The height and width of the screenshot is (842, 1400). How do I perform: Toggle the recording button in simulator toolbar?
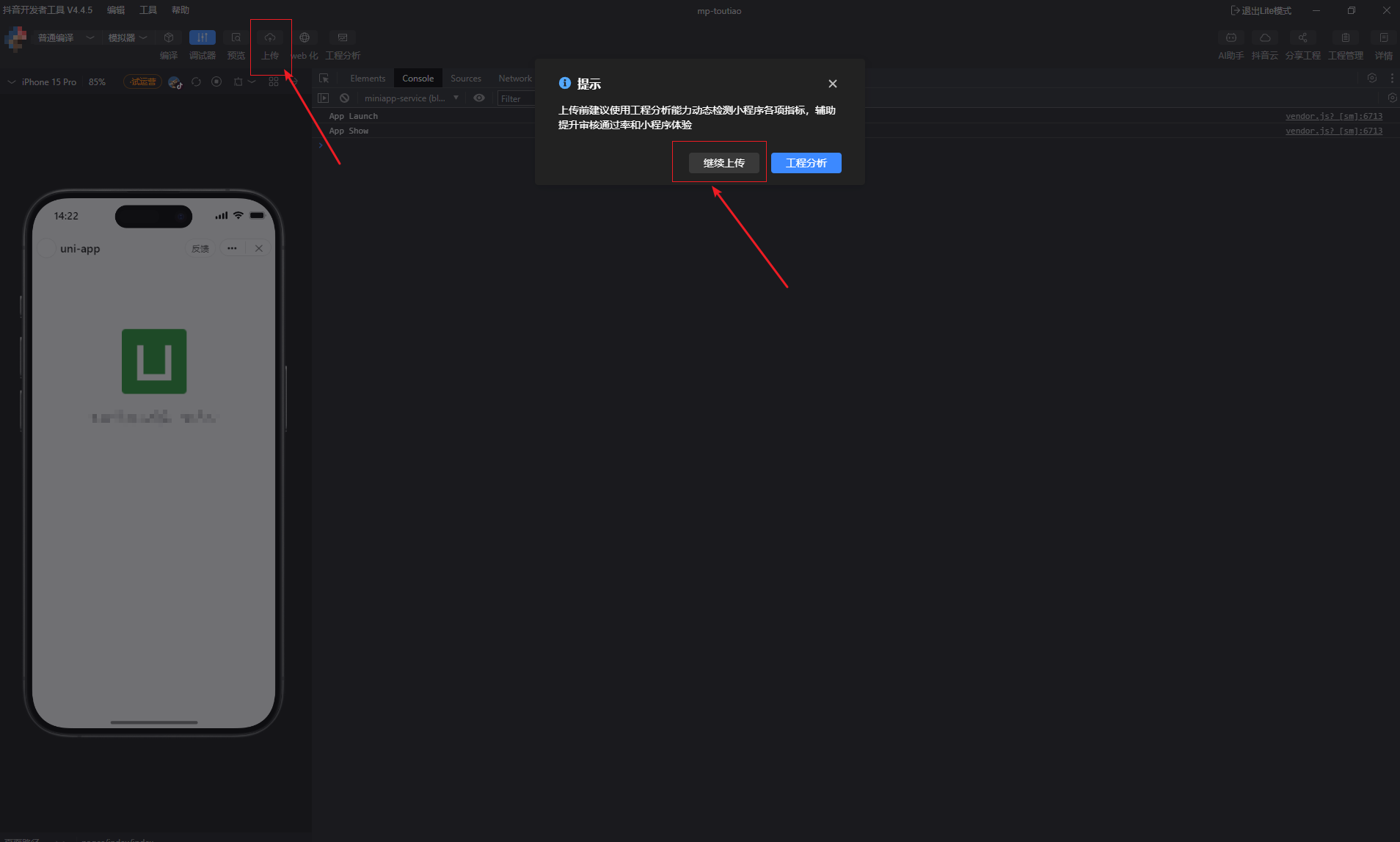pos(216,81)
